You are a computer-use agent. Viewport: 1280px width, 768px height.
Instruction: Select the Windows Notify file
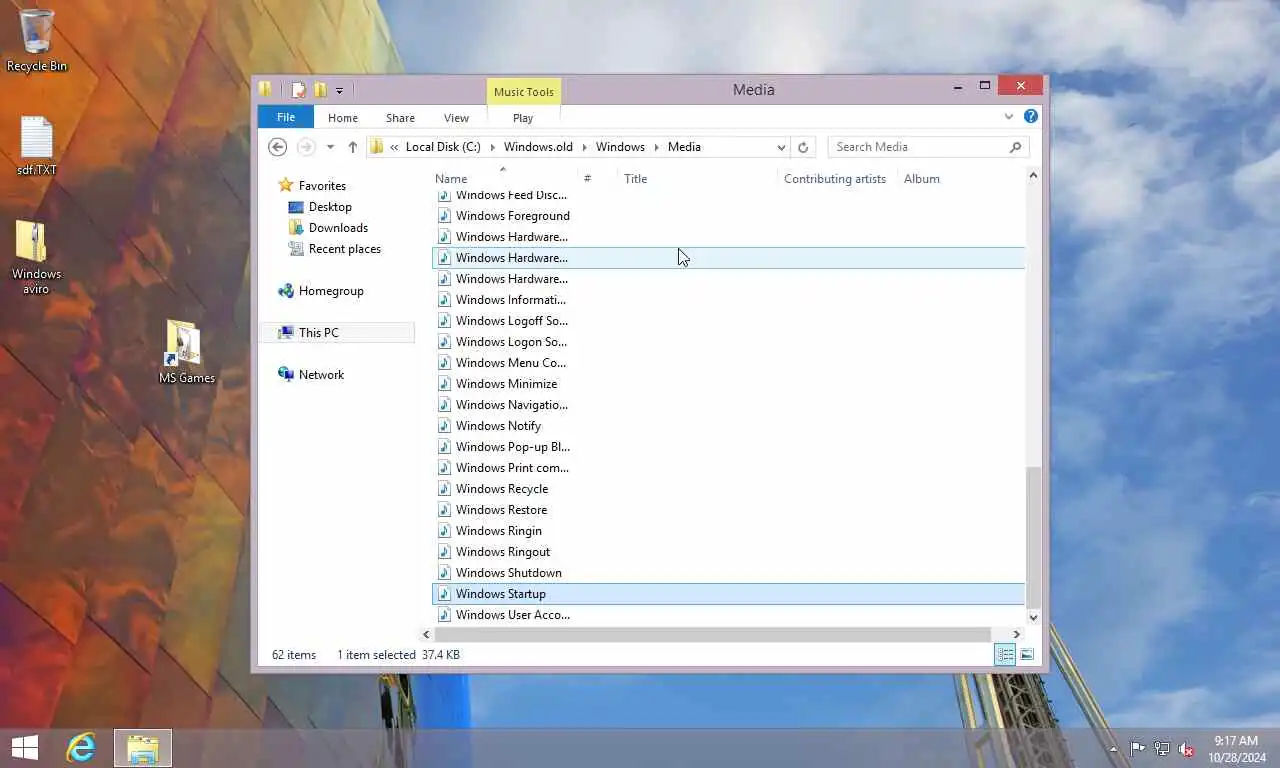498,426
